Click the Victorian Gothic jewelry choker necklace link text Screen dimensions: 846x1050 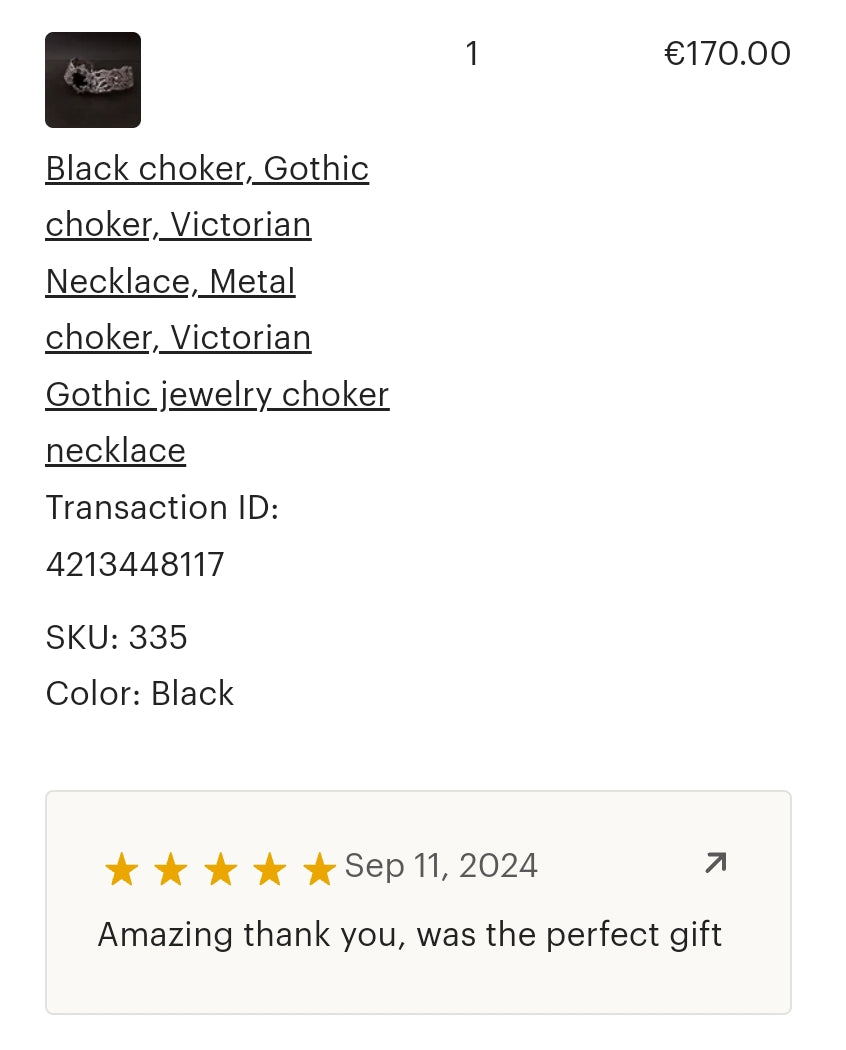tap(217, 395)
